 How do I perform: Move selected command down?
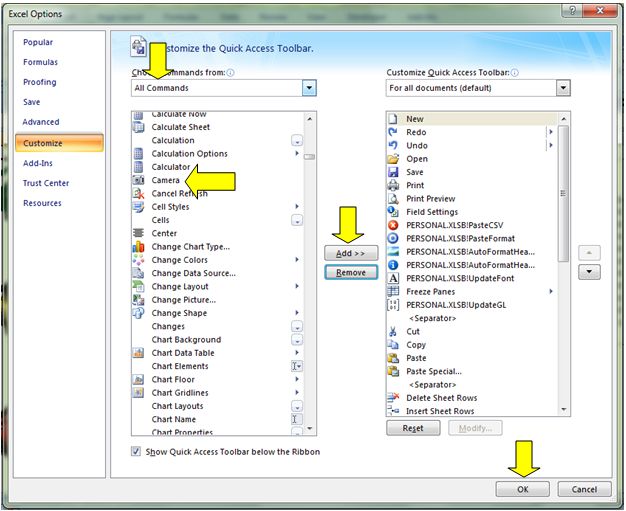[589, 272]
